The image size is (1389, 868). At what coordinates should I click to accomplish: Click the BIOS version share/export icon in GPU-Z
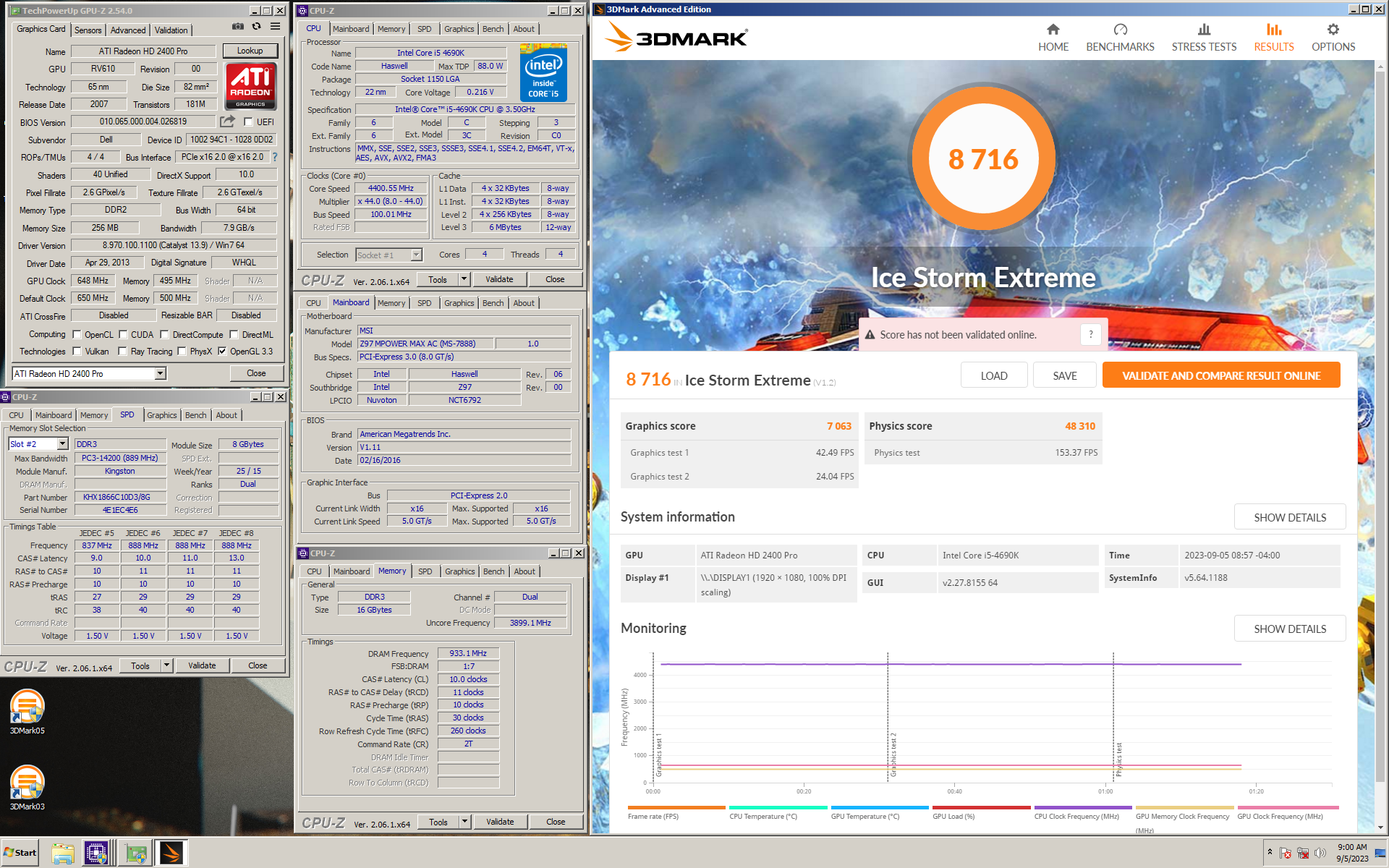coord(228,122)
